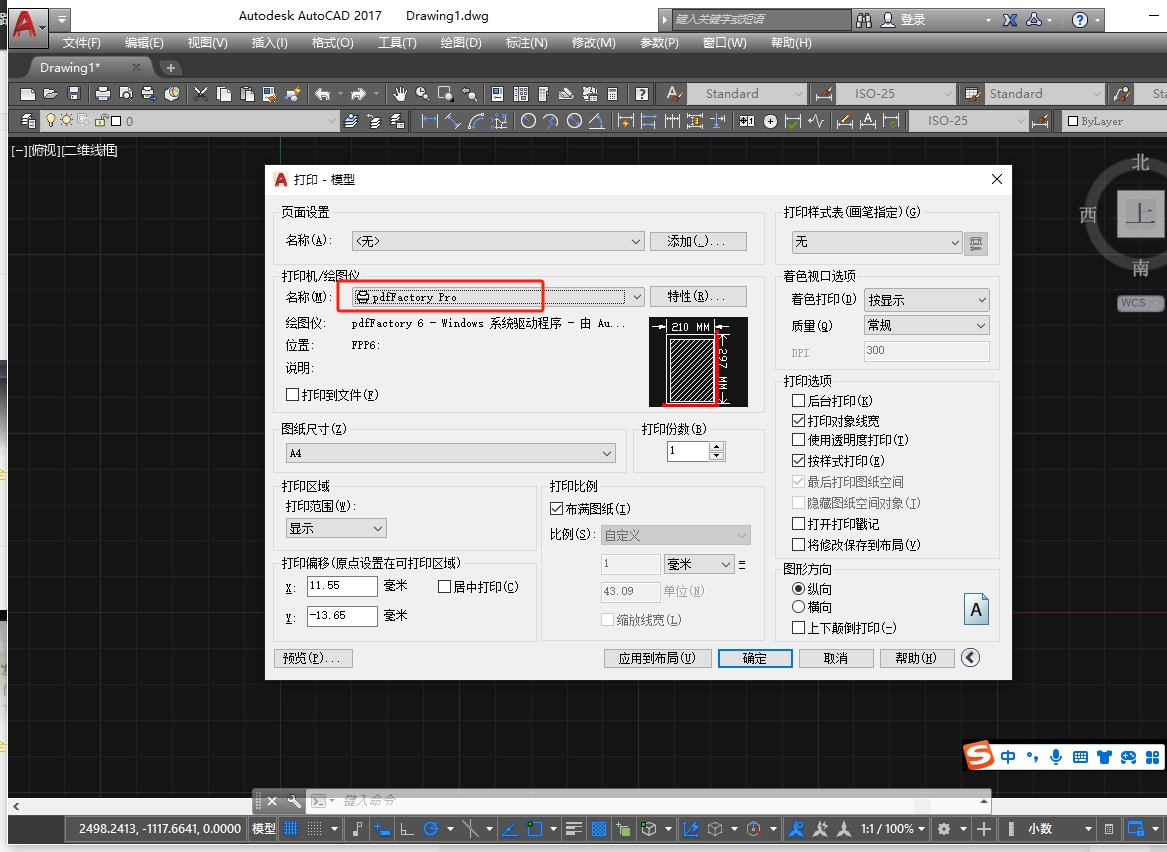The width and height of the screenshot is (1167, 852).
Task: Click the Linear dimension icon
Action: point(429,121)
